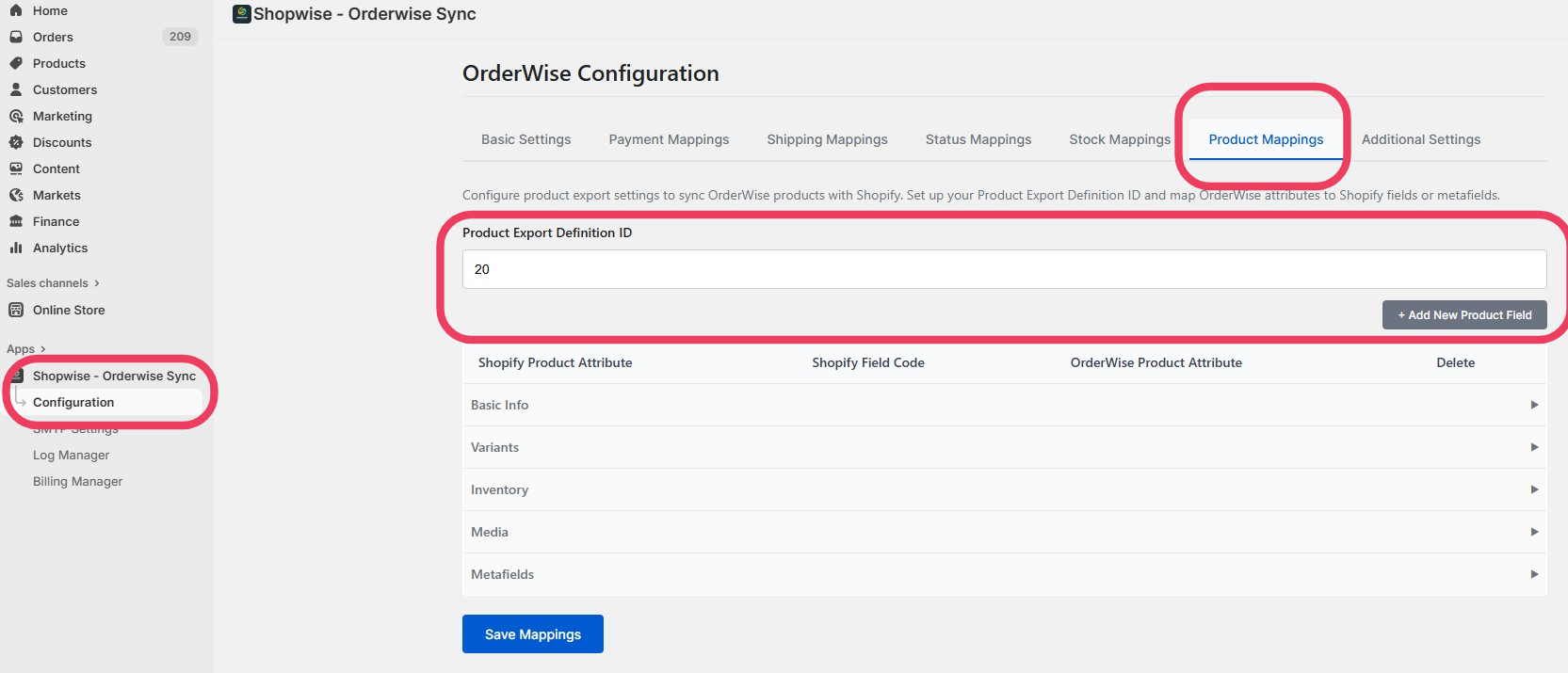Switch to the Payment Mappings tab
The height and width of the screenshot is (673, 1568).
[669, 139]
